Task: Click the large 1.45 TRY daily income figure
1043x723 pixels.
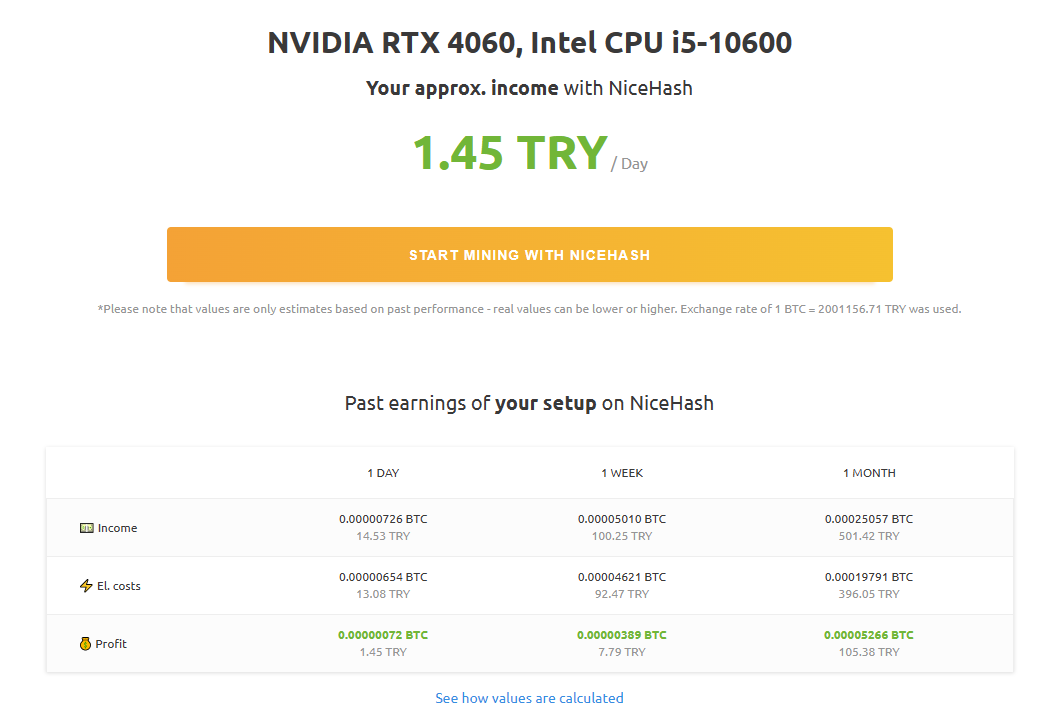Action: point(510,152)
